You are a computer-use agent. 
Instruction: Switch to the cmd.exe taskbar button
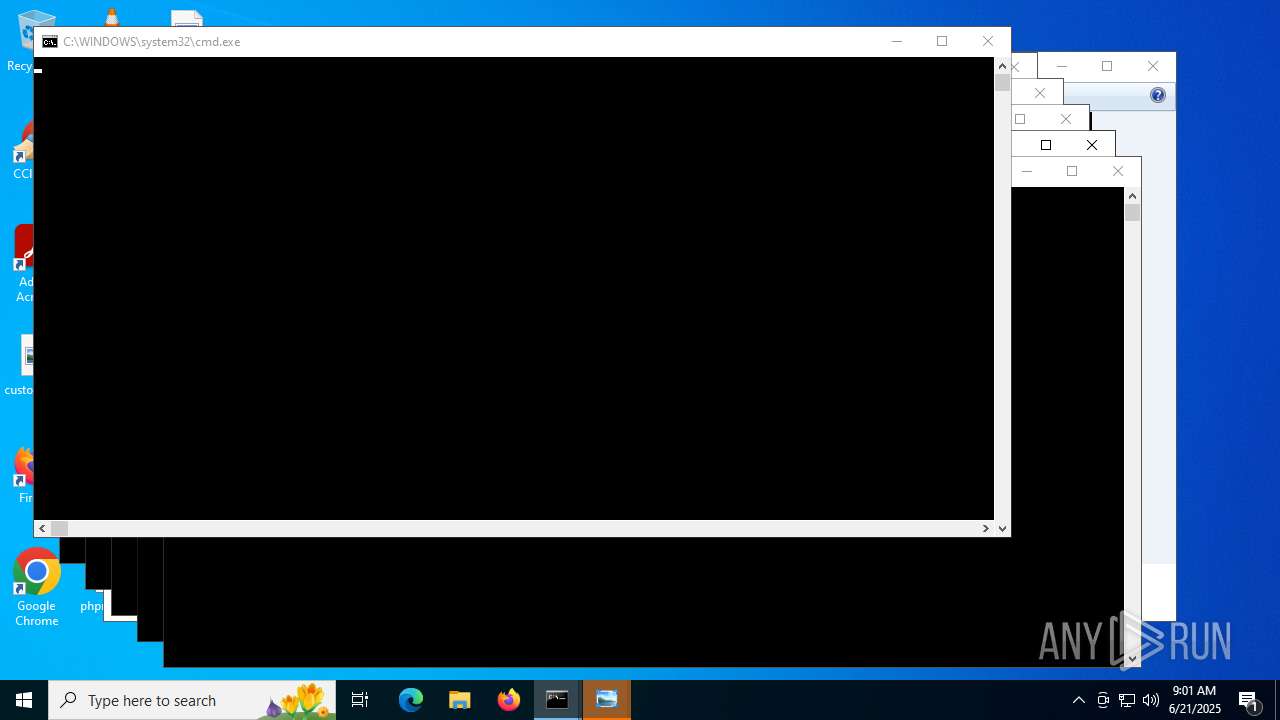558,700
